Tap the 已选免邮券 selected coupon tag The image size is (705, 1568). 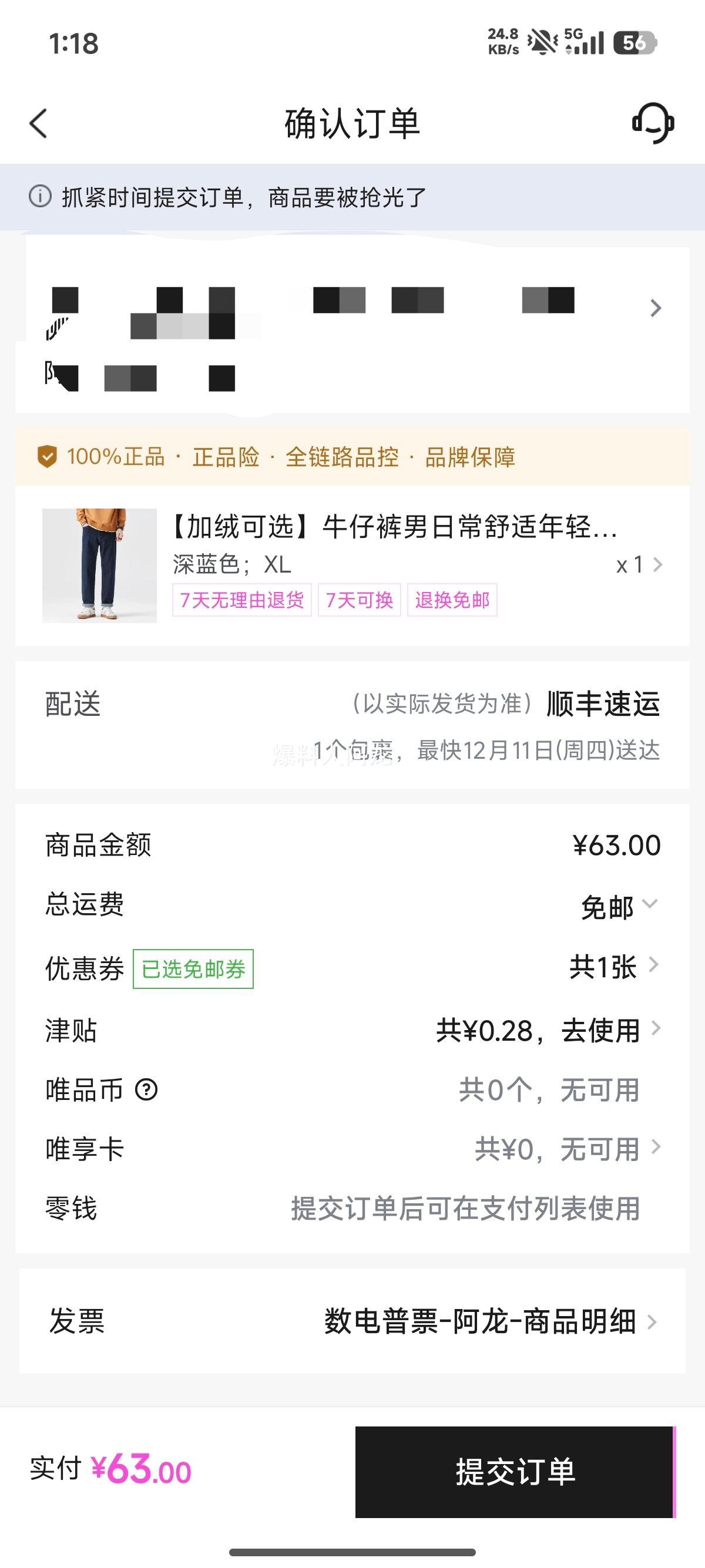[193, 969]
